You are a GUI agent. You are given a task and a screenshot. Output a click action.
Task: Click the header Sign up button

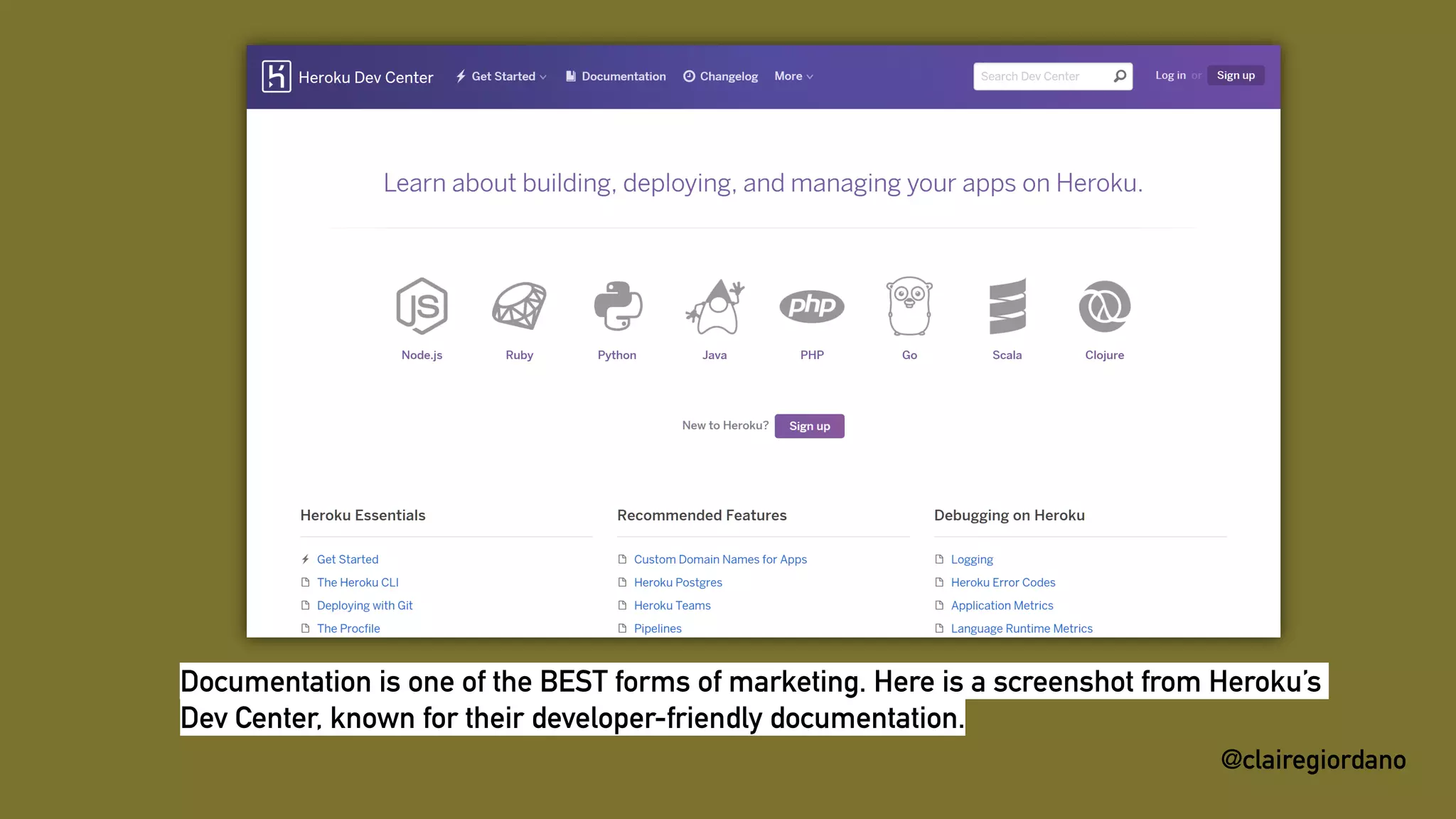pos(1236,75)
